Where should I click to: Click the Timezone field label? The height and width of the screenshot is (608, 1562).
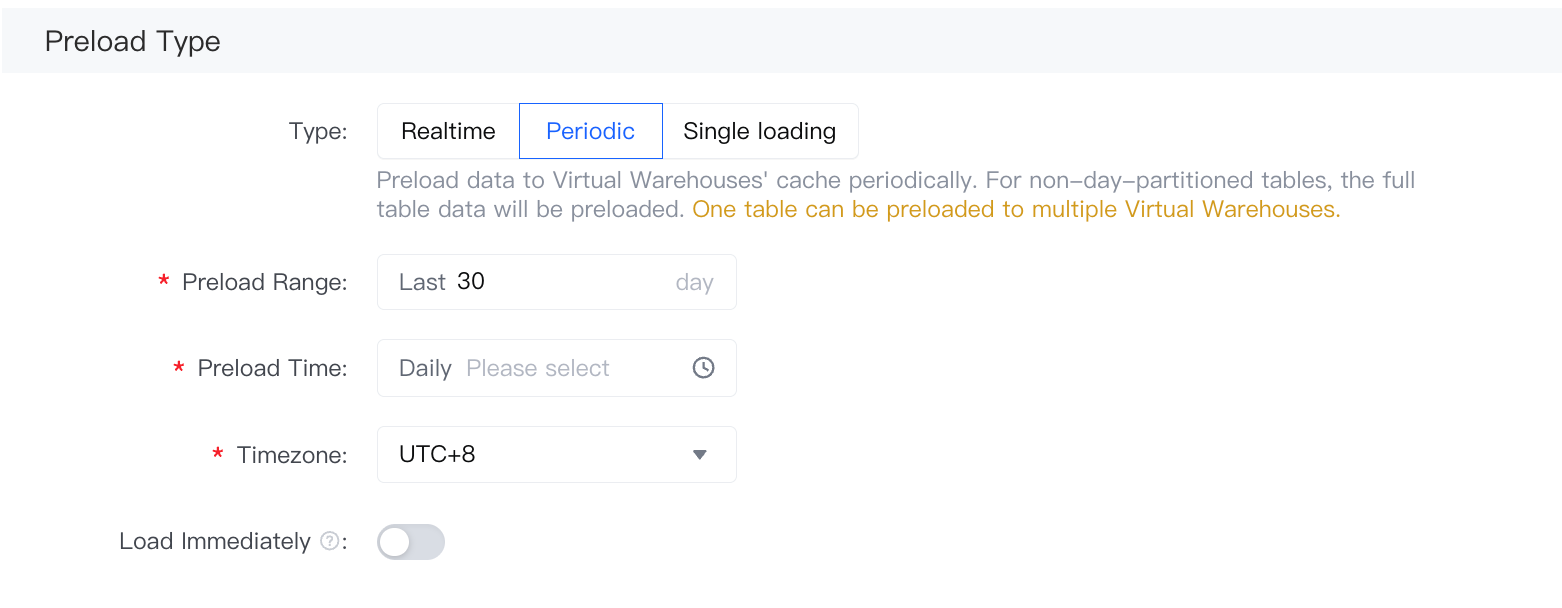pos(292,455)
